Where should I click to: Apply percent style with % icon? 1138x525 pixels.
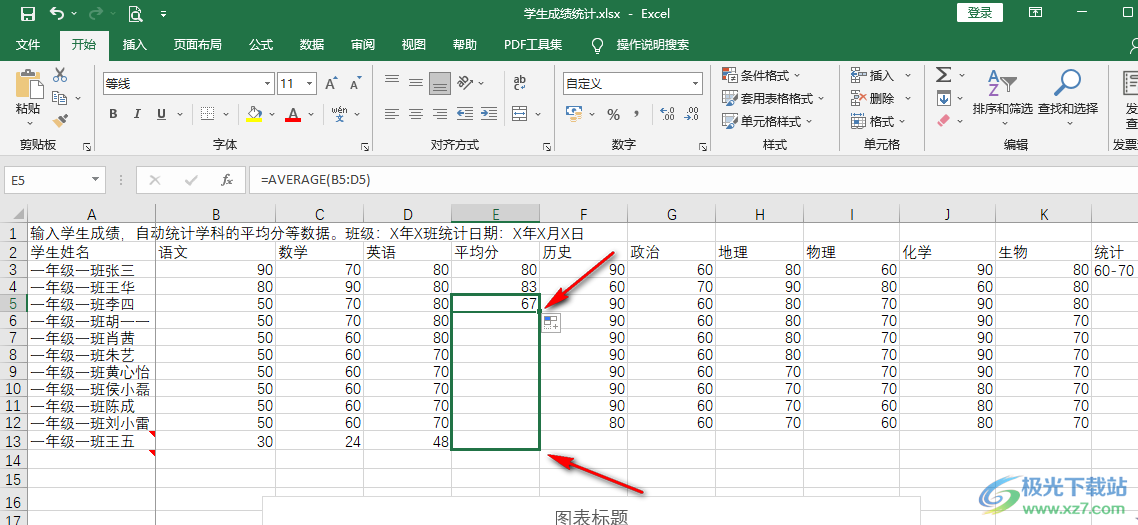[613, 114]
